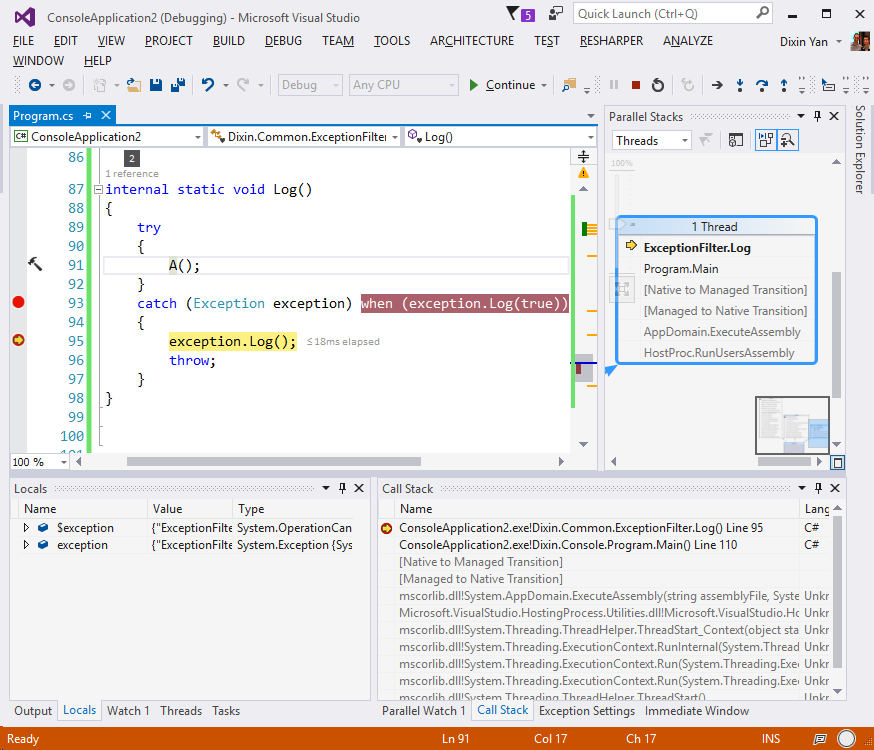Click the Undo arrow icon
This screenshot has height=750, width=874.
point(208,85)
